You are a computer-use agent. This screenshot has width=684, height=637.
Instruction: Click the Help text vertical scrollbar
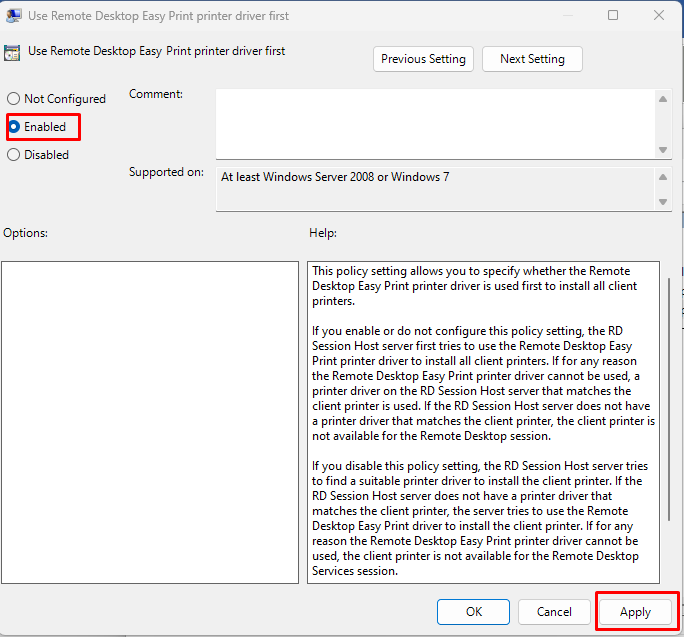coord(669,399)
